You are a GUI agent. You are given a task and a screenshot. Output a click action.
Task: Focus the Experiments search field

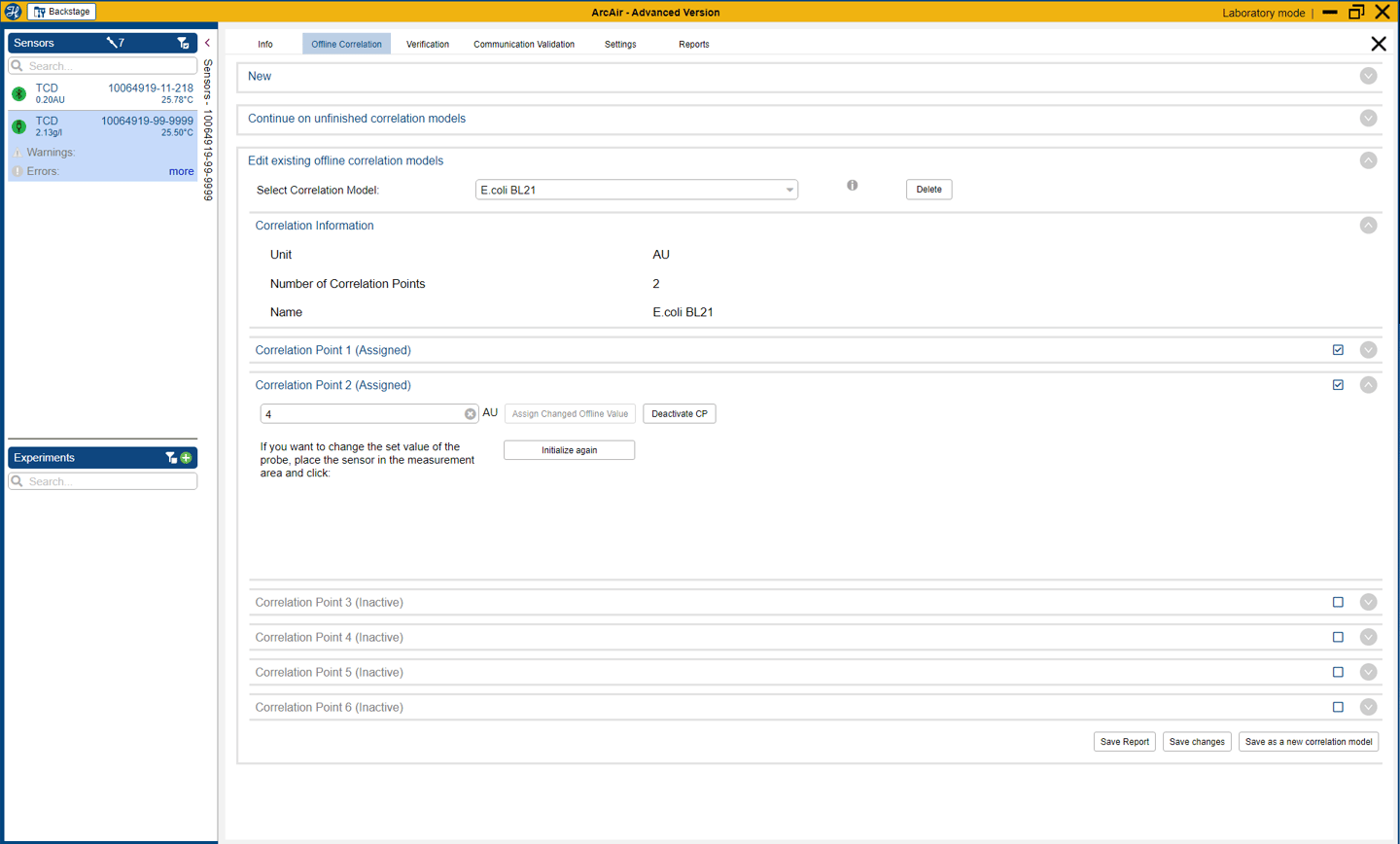[x=103, y=481]
